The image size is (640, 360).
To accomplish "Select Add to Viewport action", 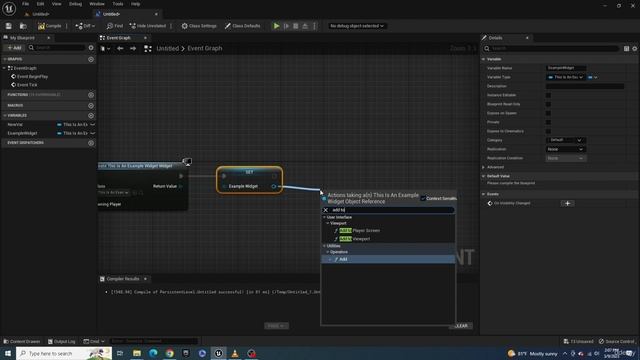I will [355, 239].
